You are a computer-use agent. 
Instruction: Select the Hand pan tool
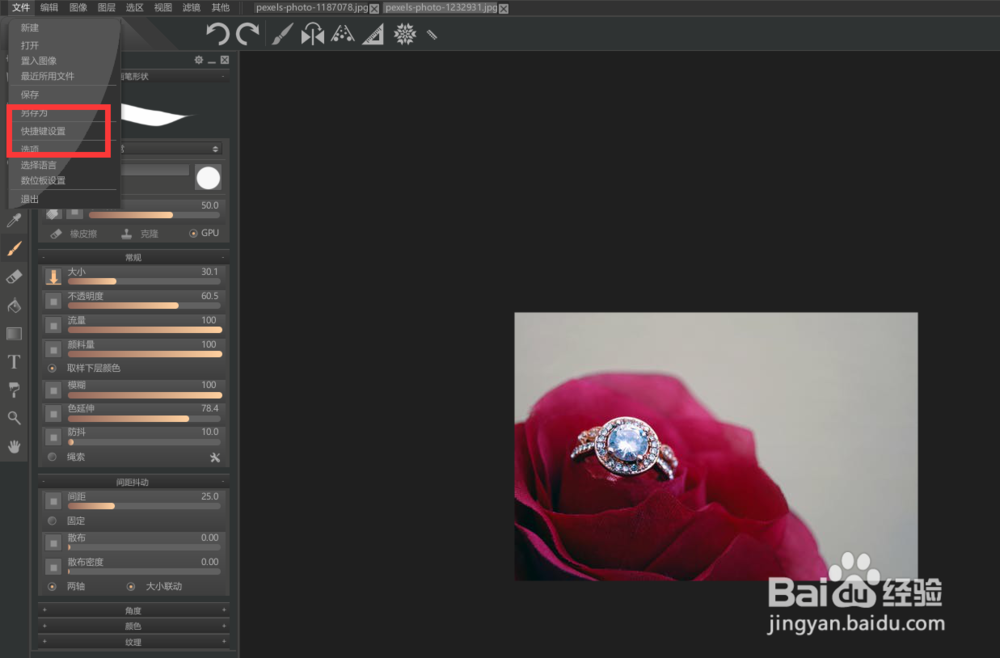coord(13,447)
